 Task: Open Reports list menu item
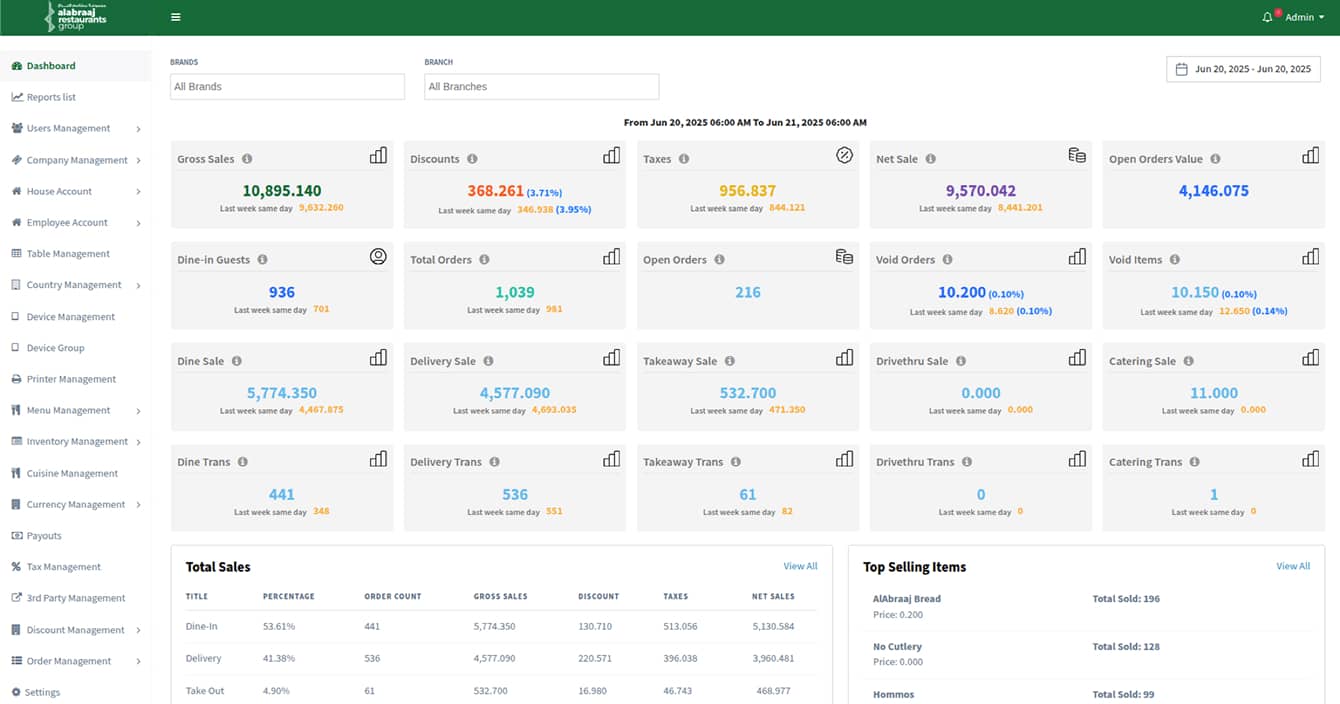75,97
